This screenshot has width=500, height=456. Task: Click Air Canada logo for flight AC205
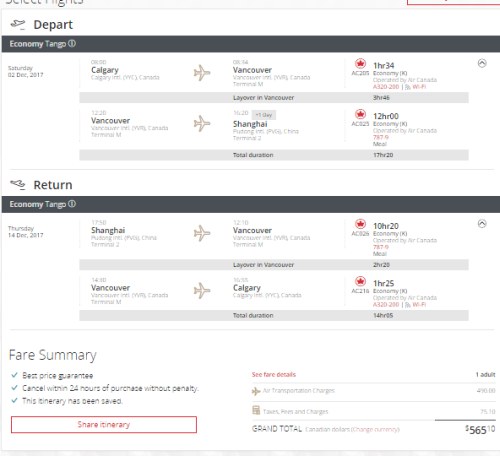coord(360,63)
